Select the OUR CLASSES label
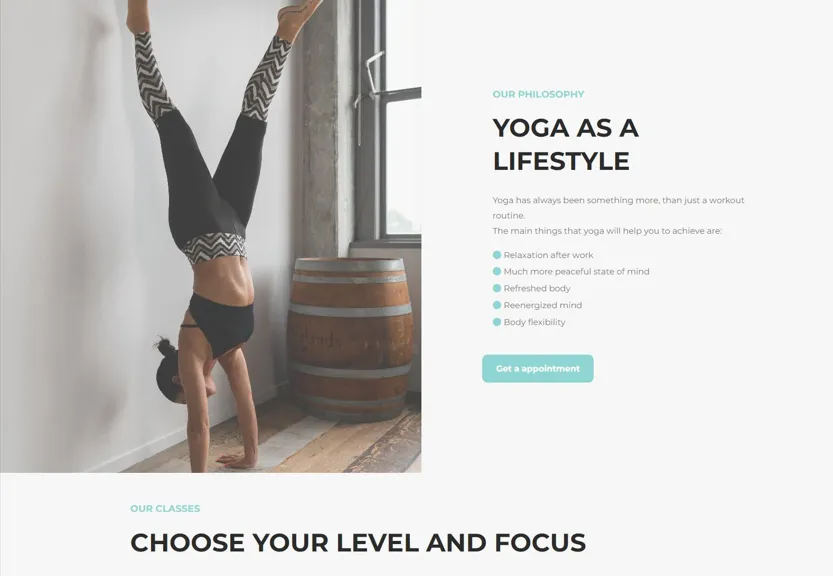Image resolution: width=833 pixels, height=576 pixels. point(165,509)
